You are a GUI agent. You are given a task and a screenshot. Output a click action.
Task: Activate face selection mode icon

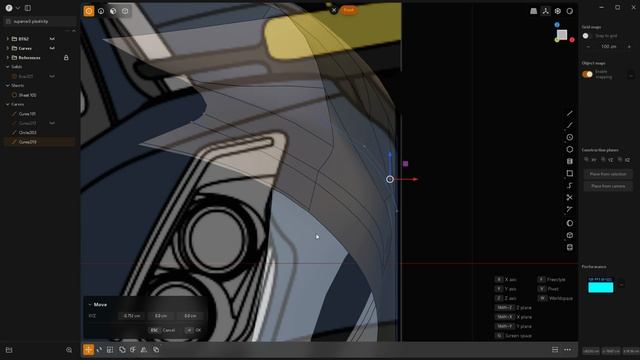(x=113, y=11)
